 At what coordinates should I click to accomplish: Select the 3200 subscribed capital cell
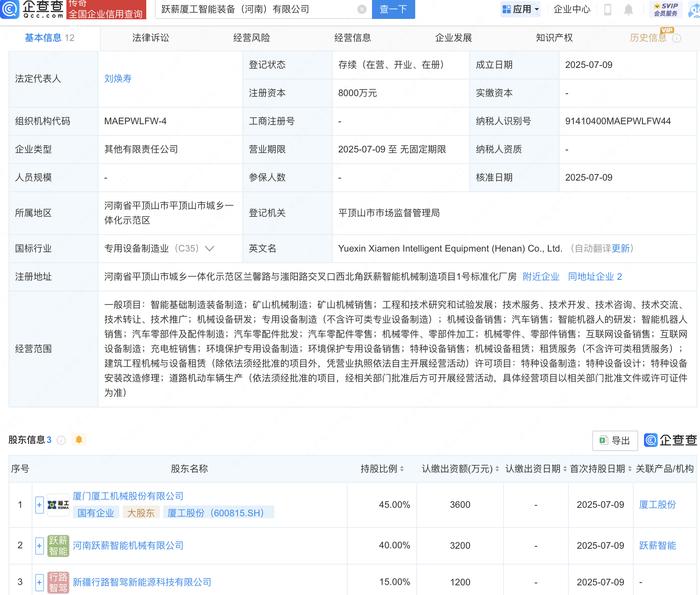(460, 545)
